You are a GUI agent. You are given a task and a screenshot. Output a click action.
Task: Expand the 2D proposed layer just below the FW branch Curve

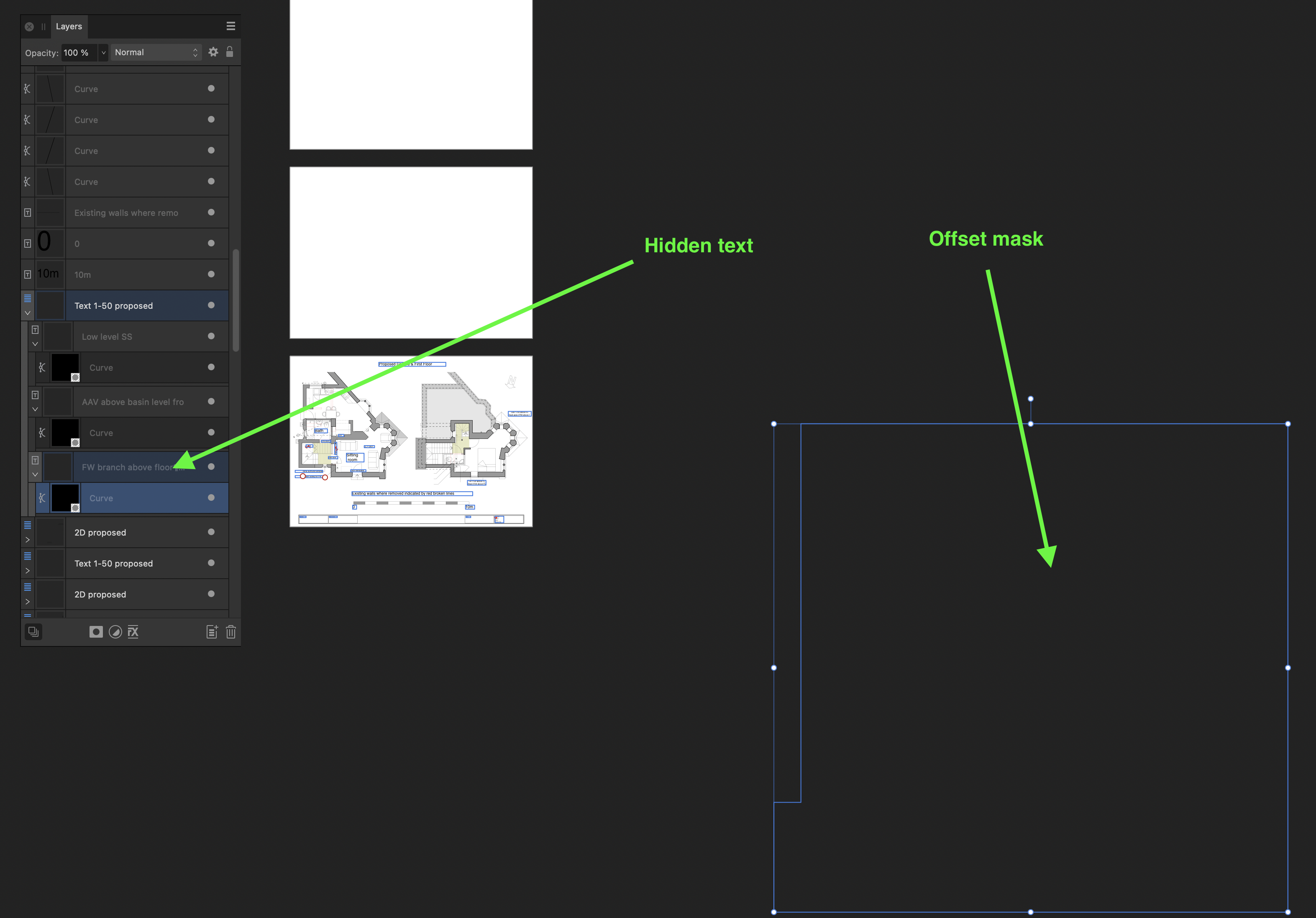pos(28,540)
